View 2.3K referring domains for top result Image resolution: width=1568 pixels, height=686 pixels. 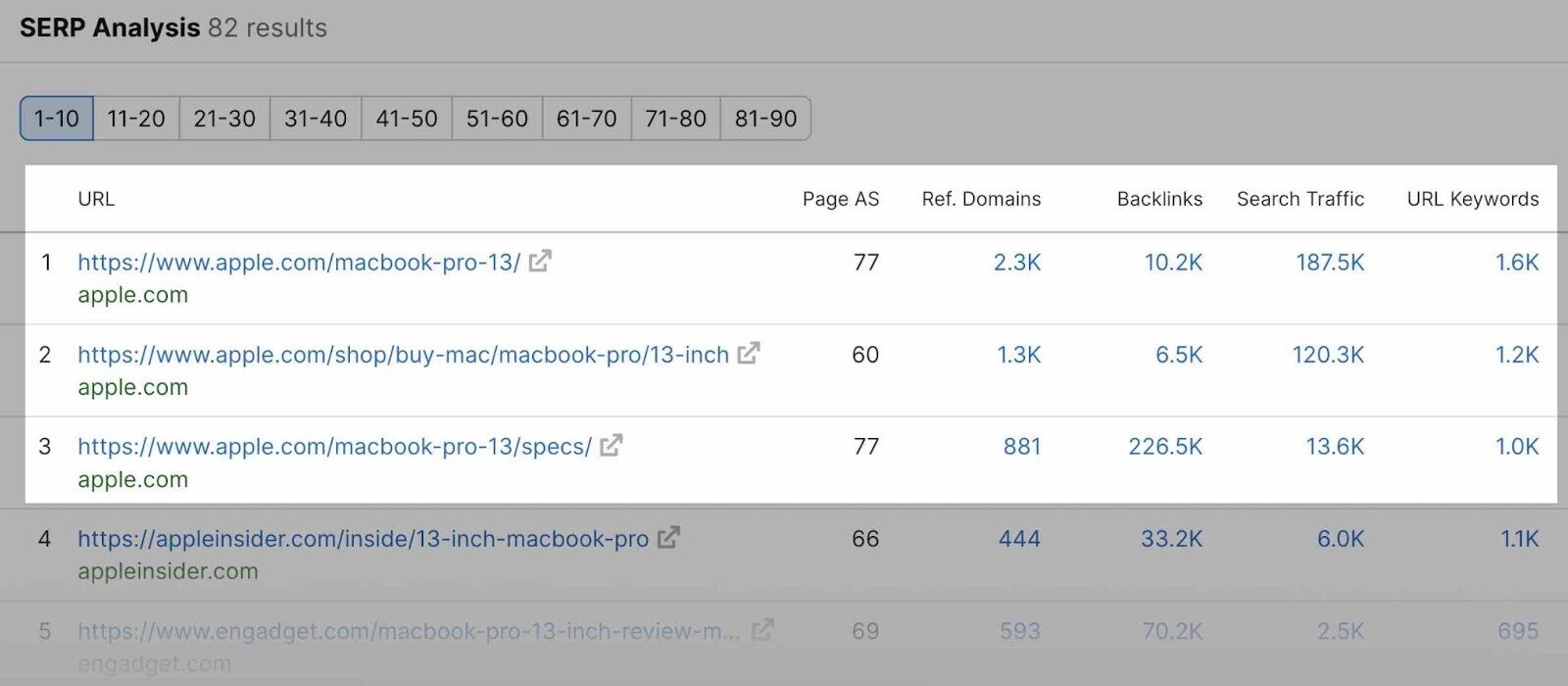[1021, 262]
